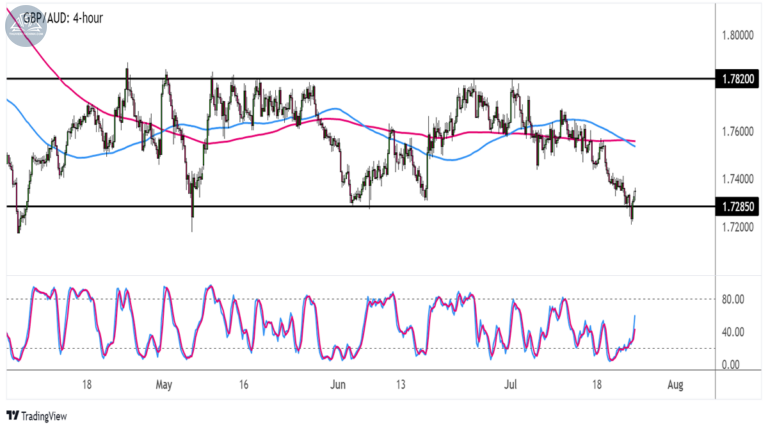Select the 1.78200 resistance price label
This screenshot has height=432, width=768.
tap(737, 79)
